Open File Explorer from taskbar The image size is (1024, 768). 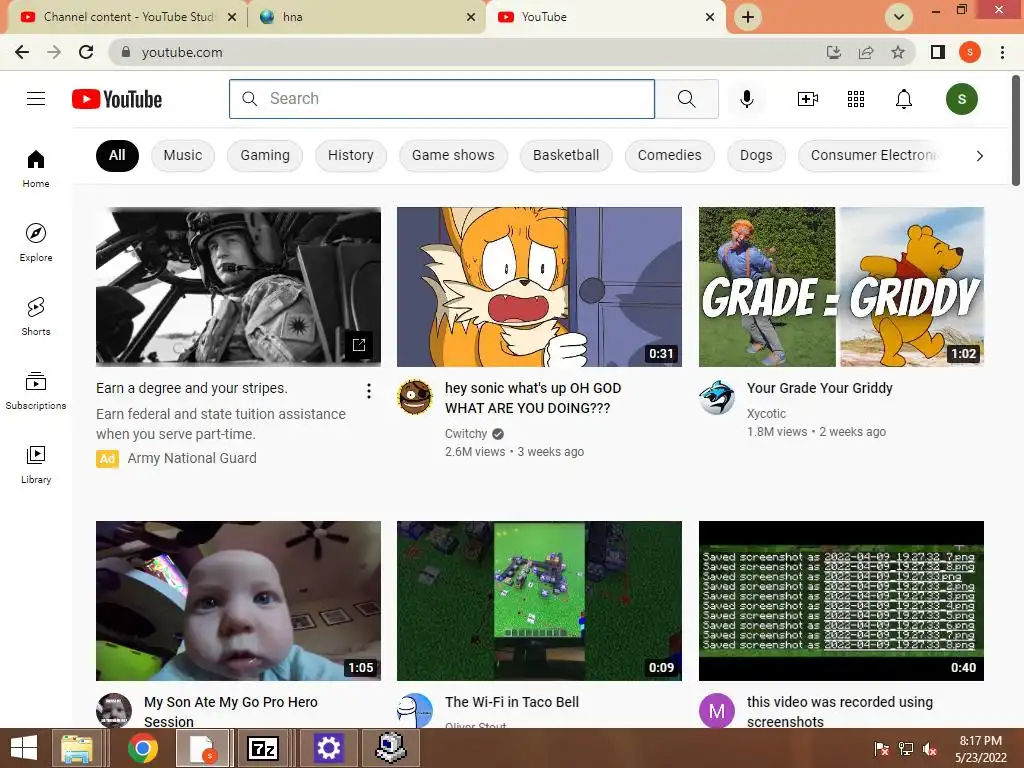coord(76,748)
